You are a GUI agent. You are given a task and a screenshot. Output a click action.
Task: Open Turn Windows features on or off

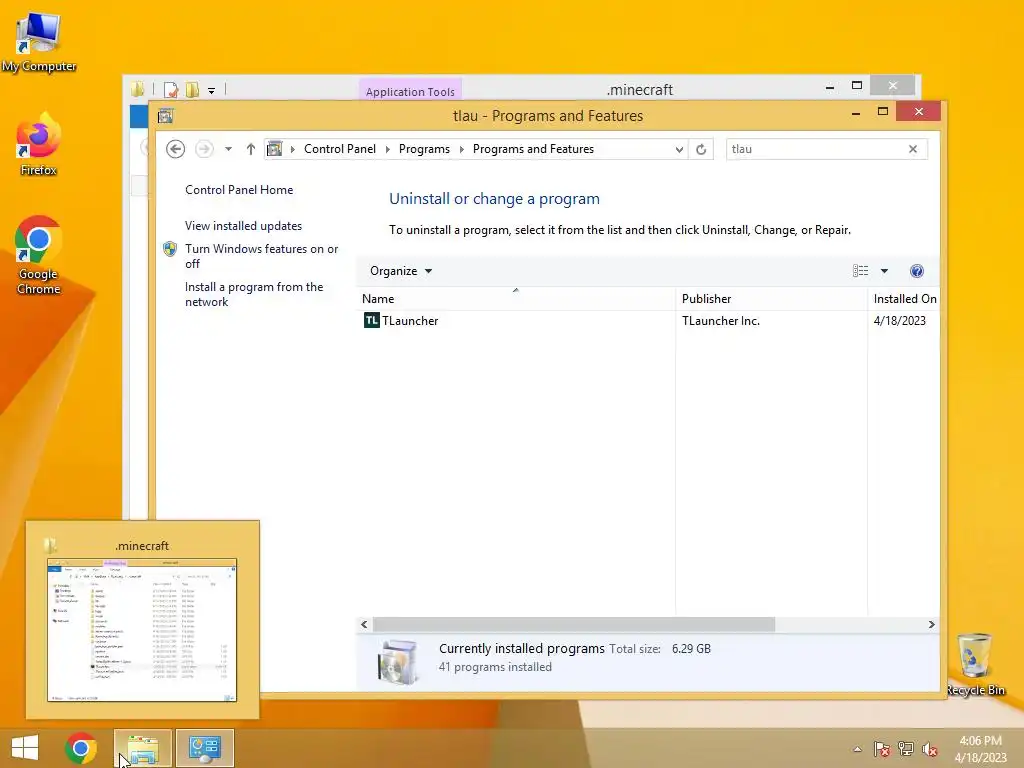pyautogui.click(x=261, y=256)
